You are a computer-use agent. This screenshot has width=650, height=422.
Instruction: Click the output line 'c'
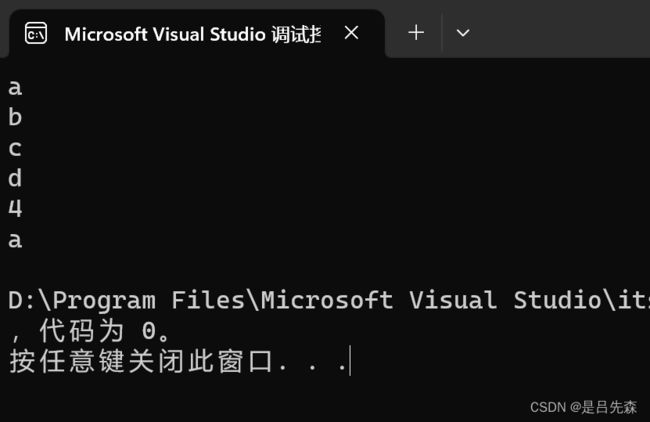(15, 148)
